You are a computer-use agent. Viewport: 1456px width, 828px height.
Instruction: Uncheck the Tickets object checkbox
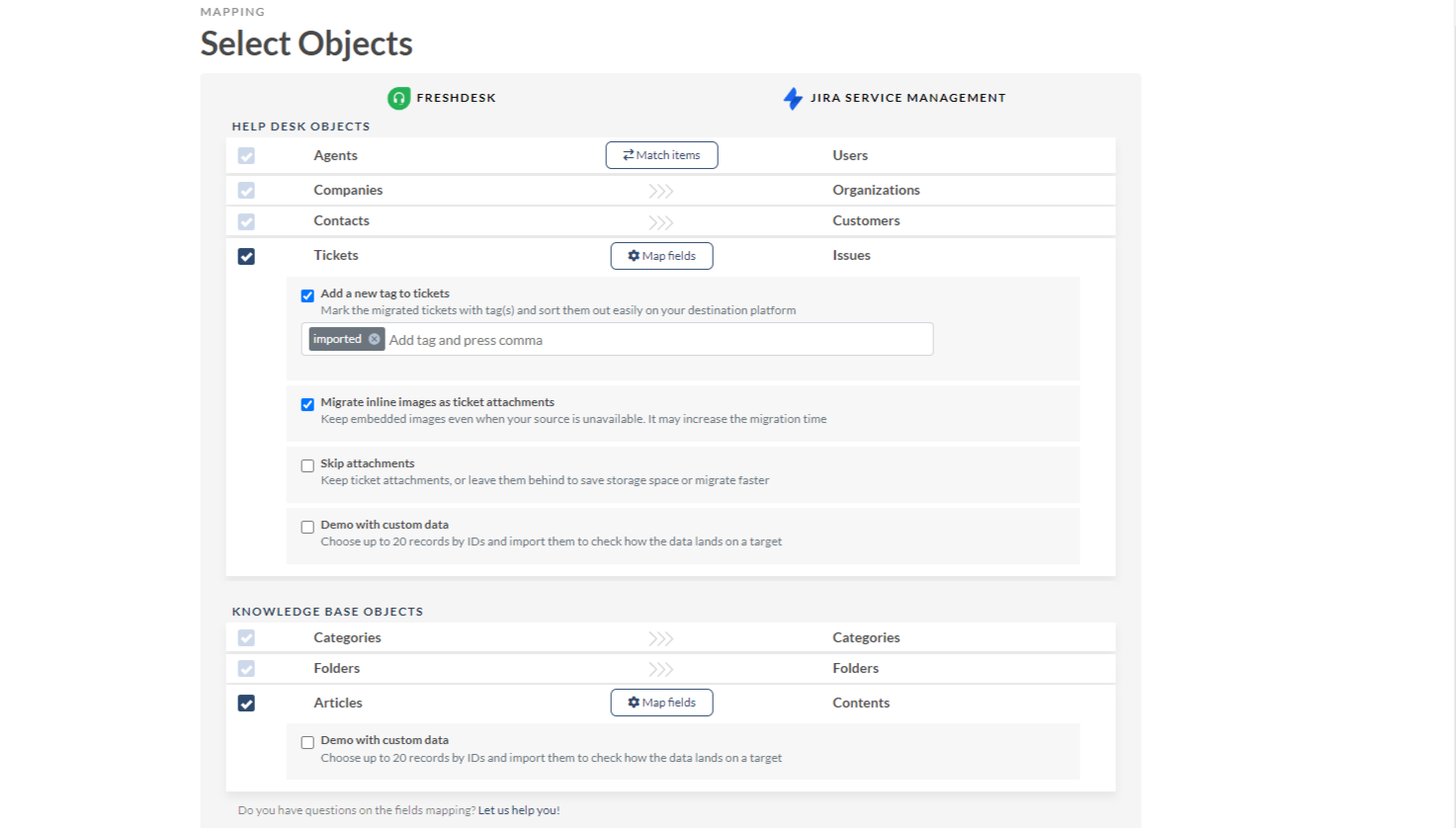coord(246,256)
